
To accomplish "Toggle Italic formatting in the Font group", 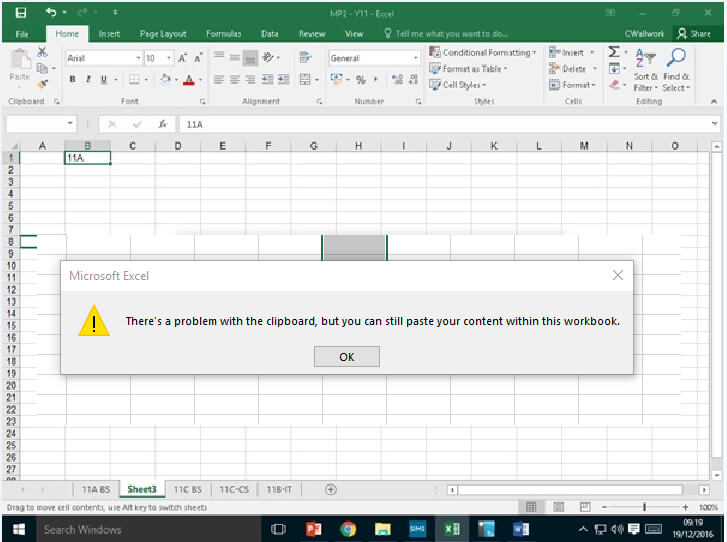I will point(87,79).
